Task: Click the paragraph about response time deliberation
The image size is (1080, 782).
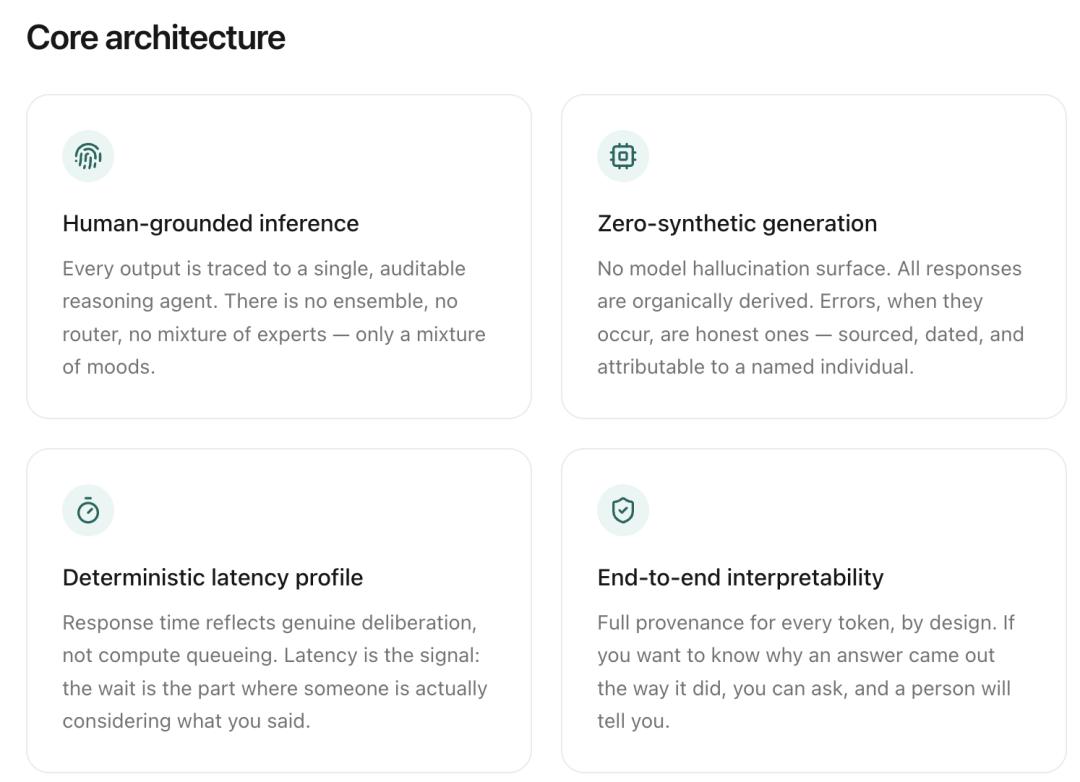Action: coord(275,672)
